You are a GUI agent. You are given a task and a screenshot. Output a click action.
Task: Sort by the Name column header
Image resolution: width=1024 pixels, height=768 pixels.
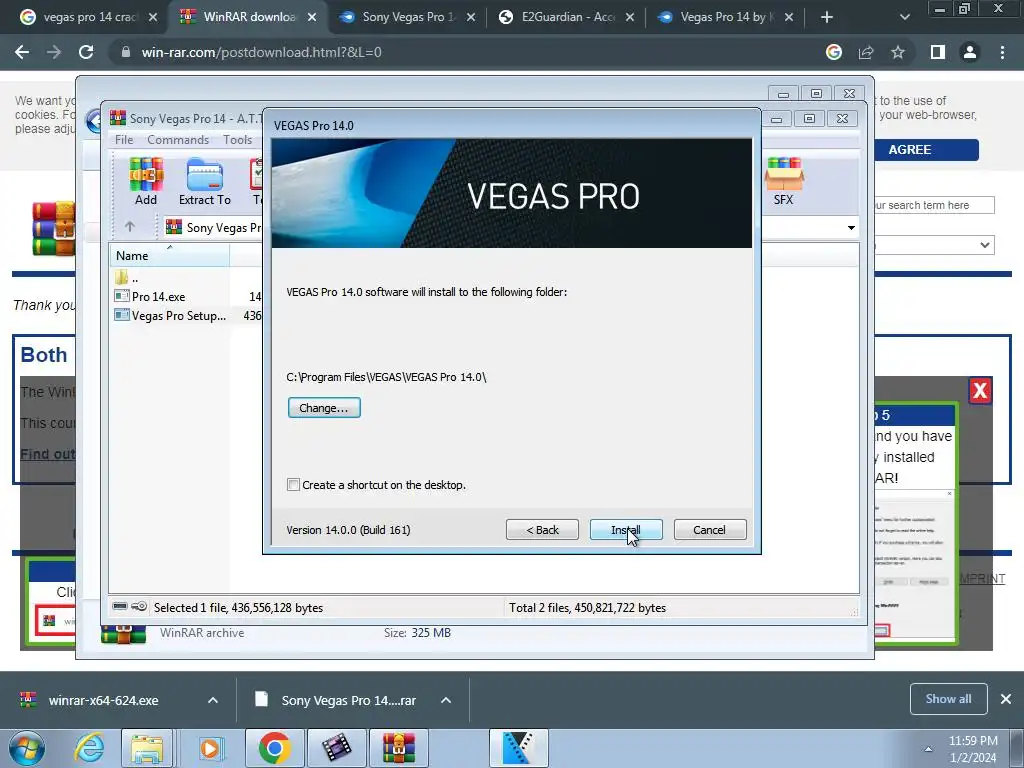click(x=169, y=255)
